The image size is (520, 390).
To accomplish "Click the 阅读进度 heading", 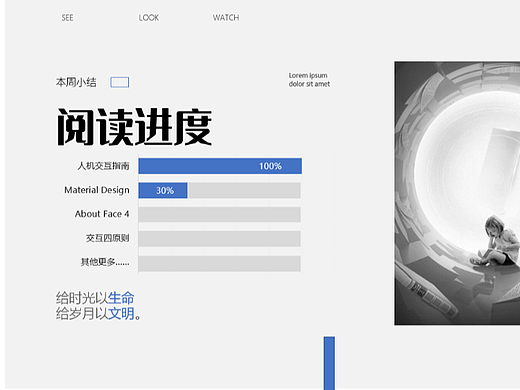I will tap(135, 127).
